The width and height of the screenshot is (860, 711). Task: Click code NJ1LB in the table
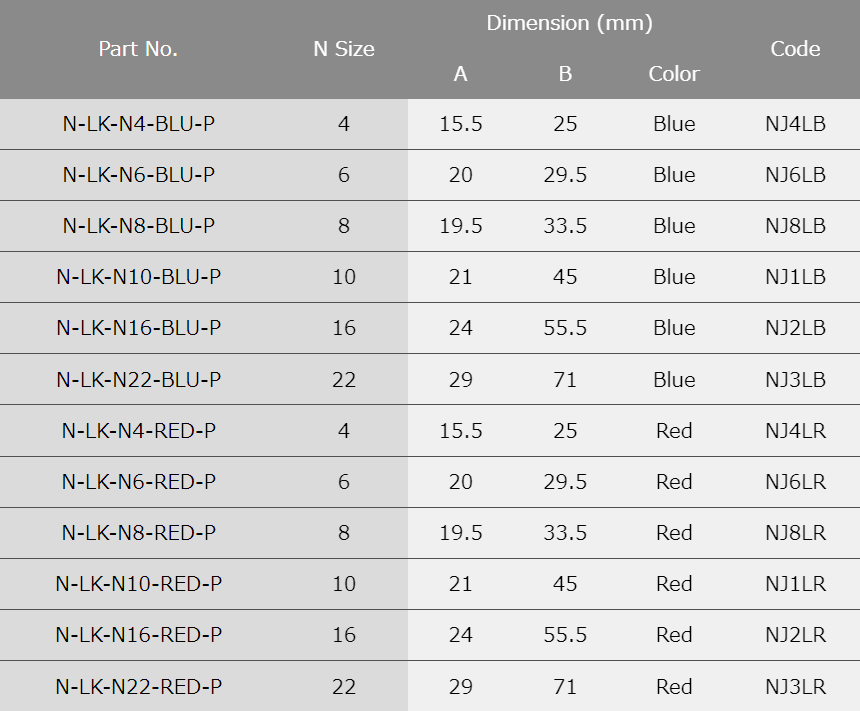tap(795, 277)
